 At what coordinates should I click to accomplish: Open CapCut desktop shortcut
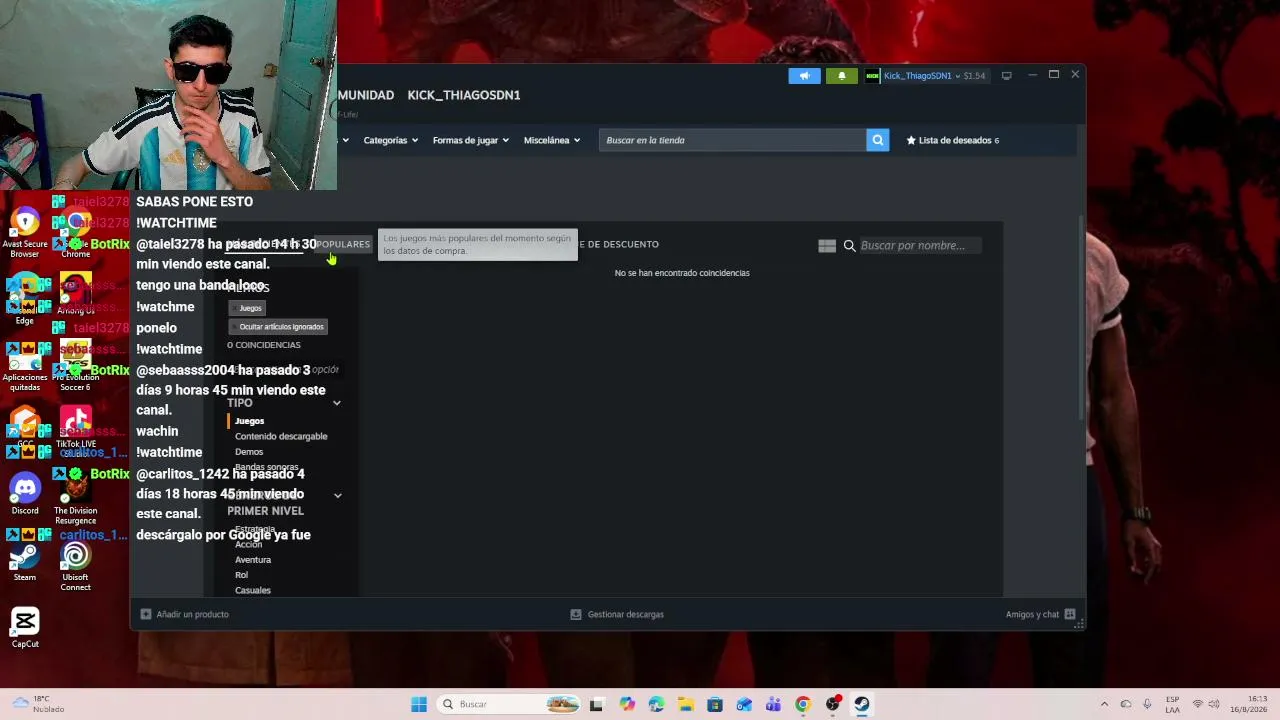coord(25,628)
